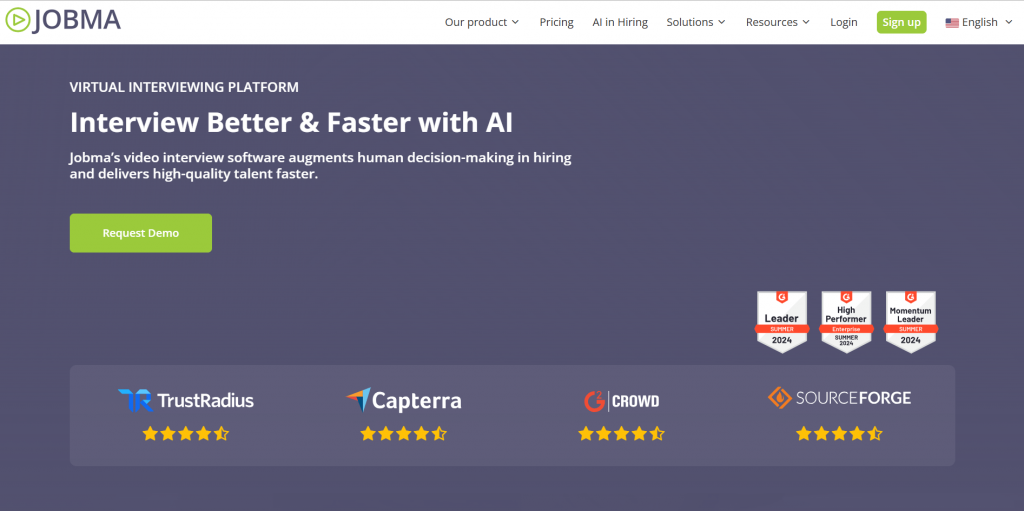This screenshot has width=1024, height=511.
Task: Click the US flag icon beside English
Action: pyautogui.click(x=952, y=23)
